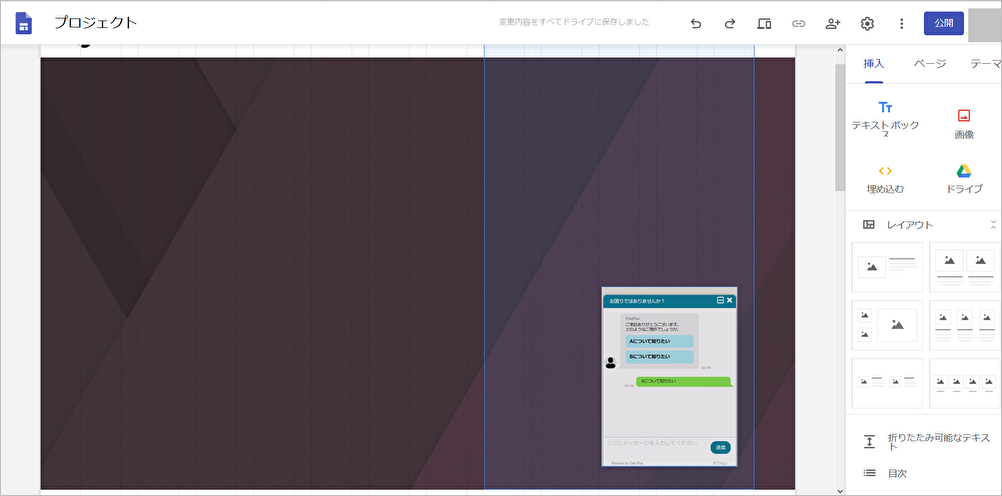1002x496 pixels.
Task: Open the Google Sites home logo
Action: click(24, 23)
